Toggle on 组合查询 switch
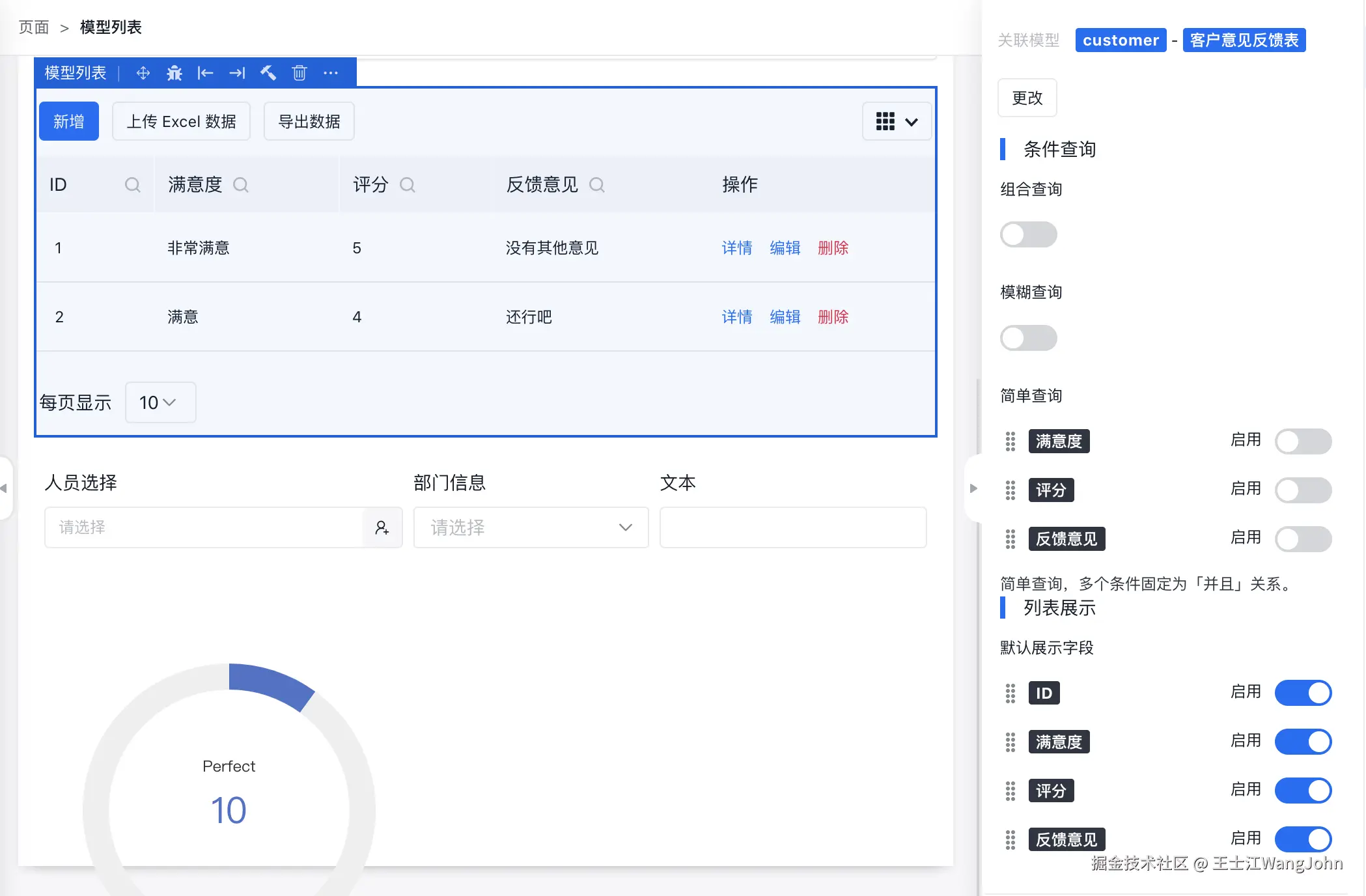 pos(1028,234)
